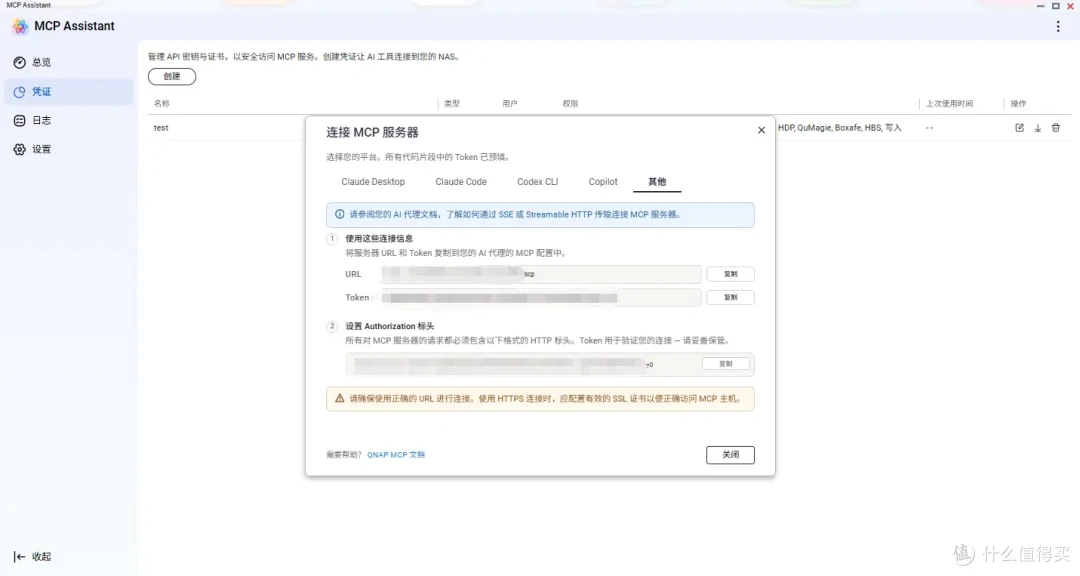This screenshot has height=576, width=1080.
Task: Switch to the Codex CLI tab
Action: [537, 182]
